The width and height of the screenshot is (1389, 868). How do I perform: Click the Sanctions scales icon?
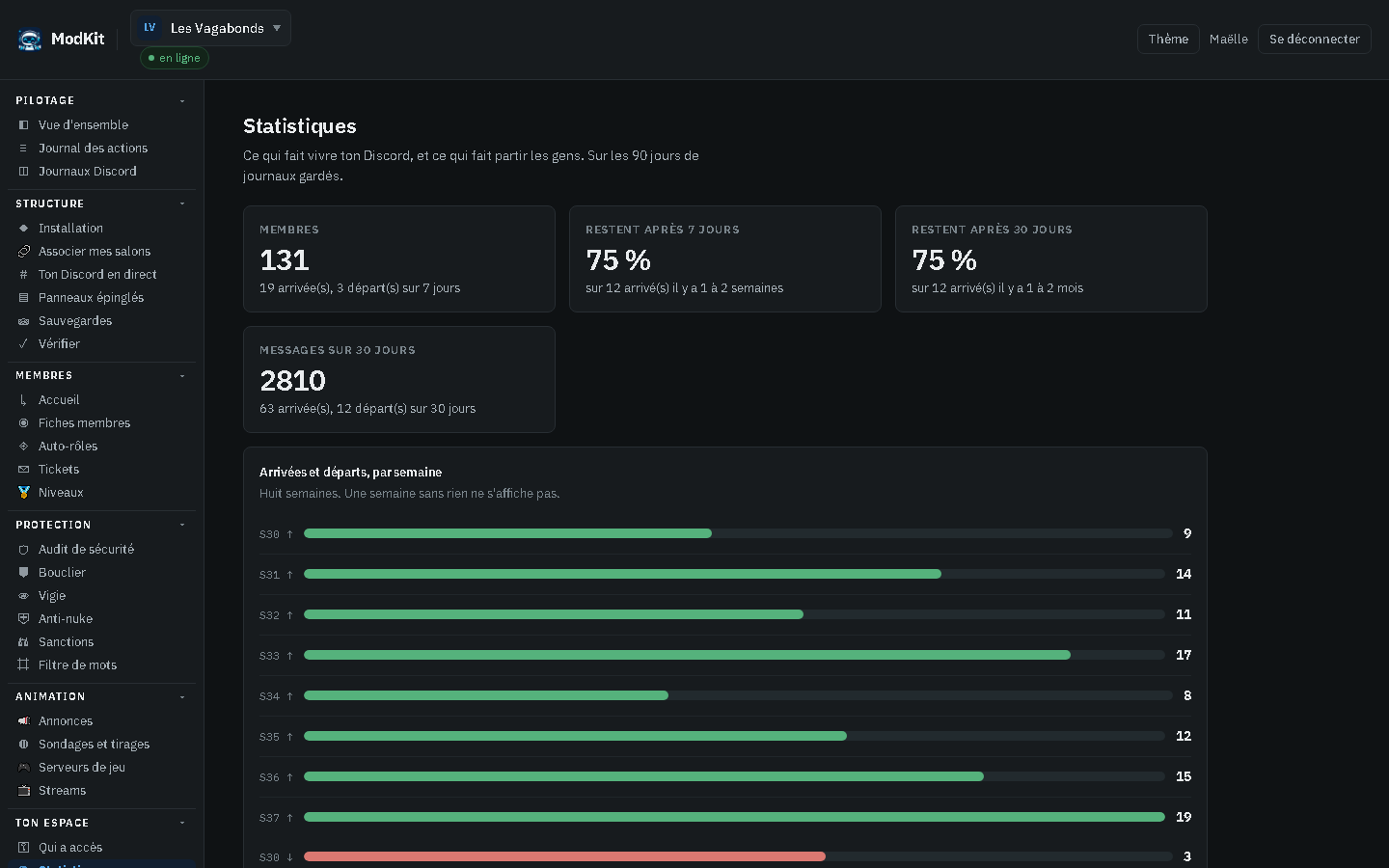pyautogui.click(x=24, y=641)
